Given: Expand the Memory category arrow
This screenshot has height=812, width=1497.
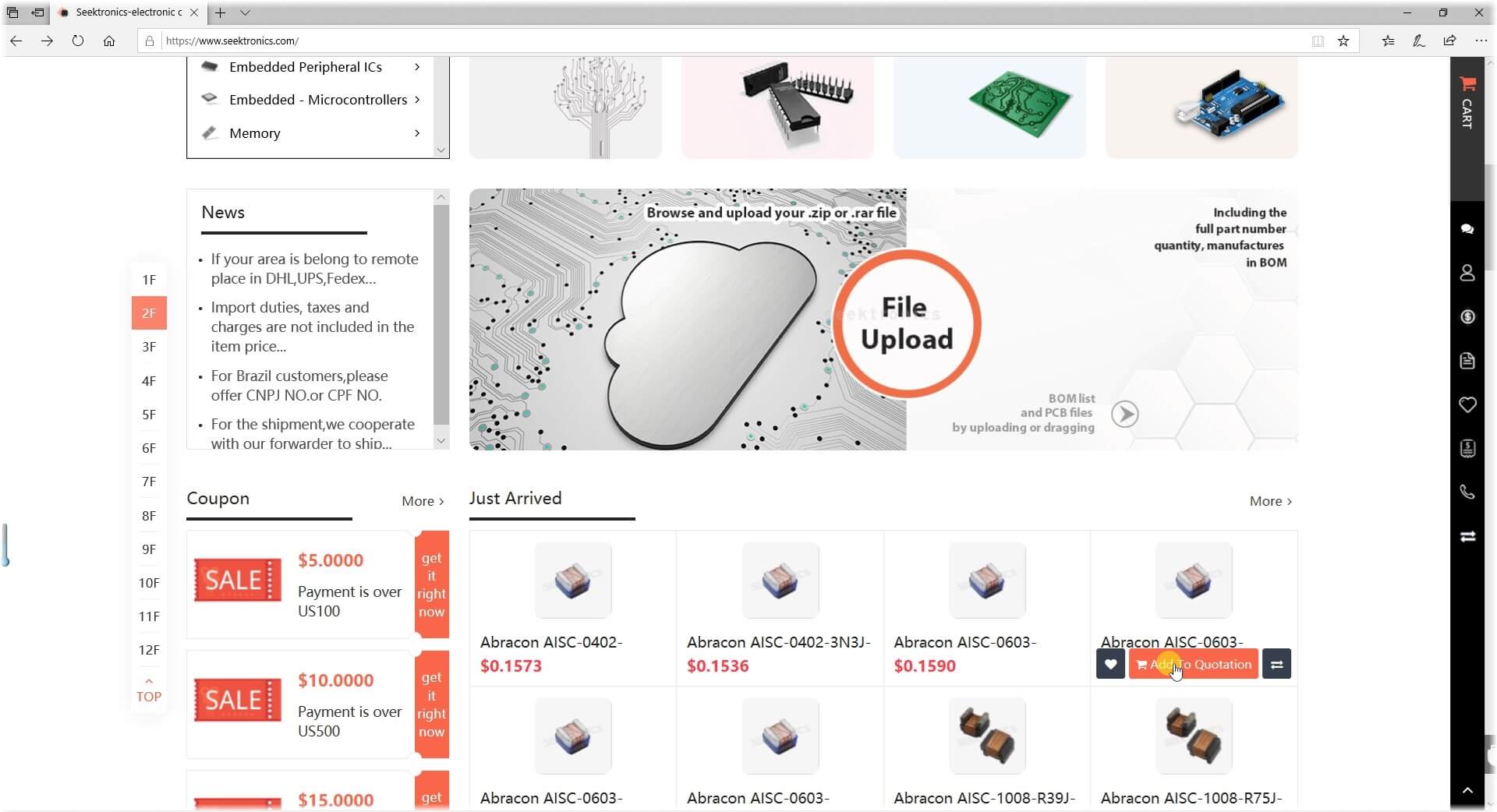Looking at the screenshot, I should [x=417, y=133].
